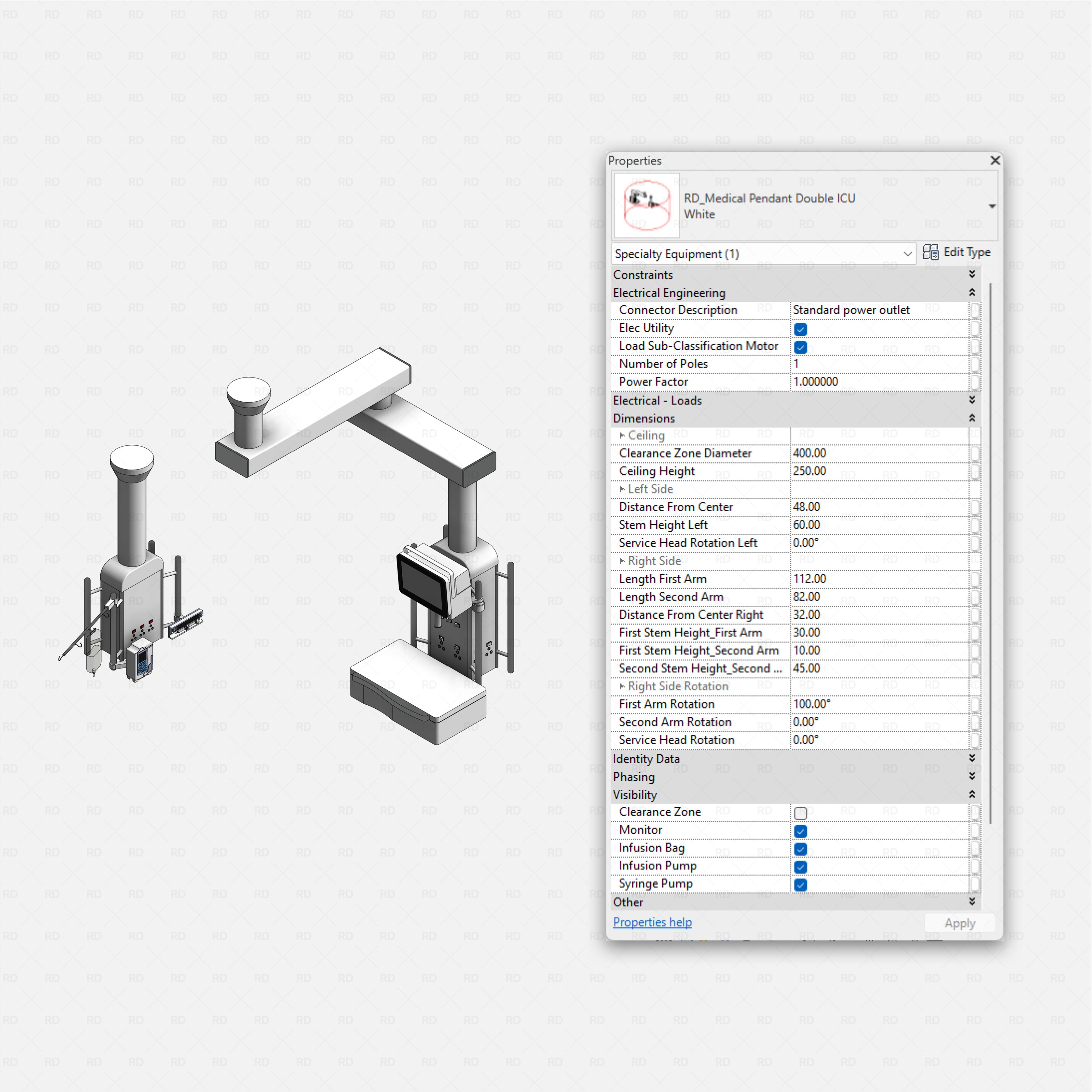
Task: Open the type selector dropdown
Action: 992,206
